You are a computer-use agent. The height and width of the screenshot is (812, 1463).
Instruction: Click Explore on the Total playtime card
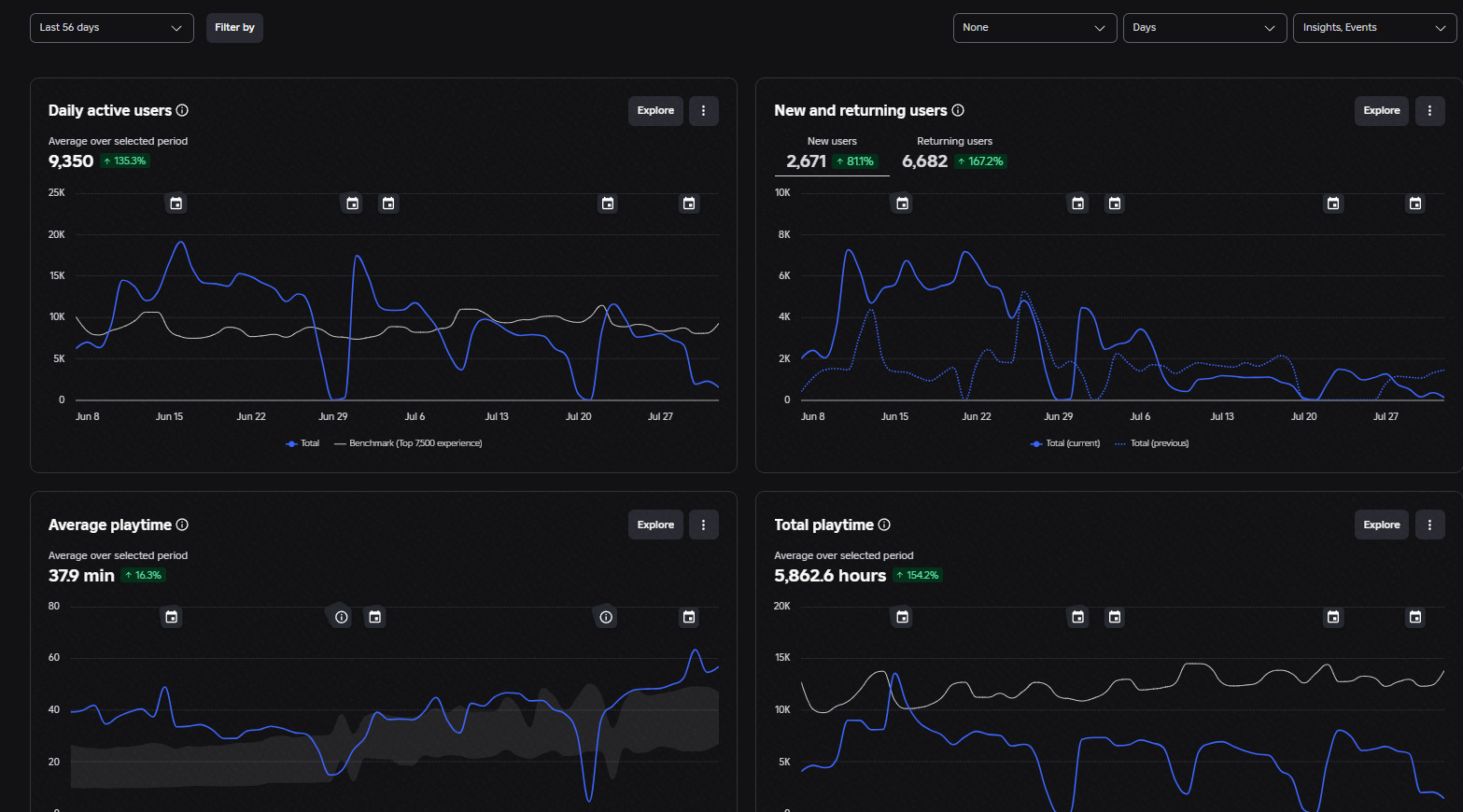click(x=1382, y=525)
